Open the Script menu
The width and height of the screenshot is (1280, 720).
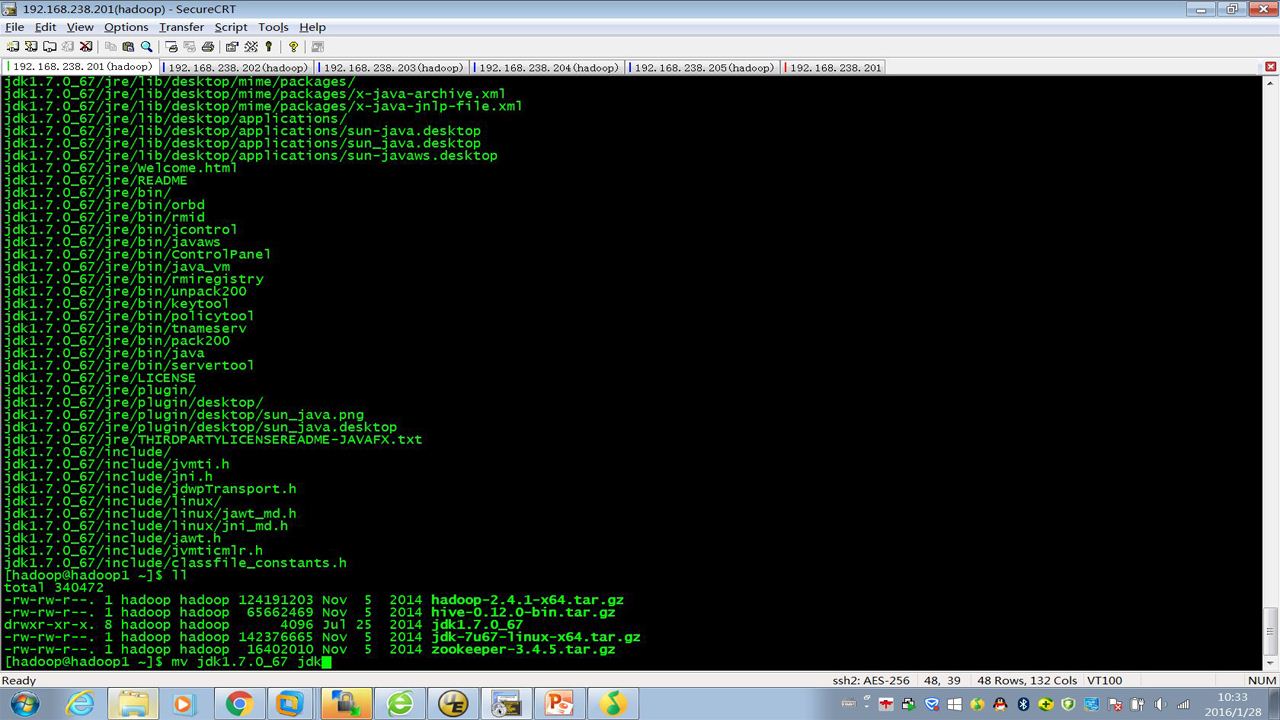coord(231,27)
